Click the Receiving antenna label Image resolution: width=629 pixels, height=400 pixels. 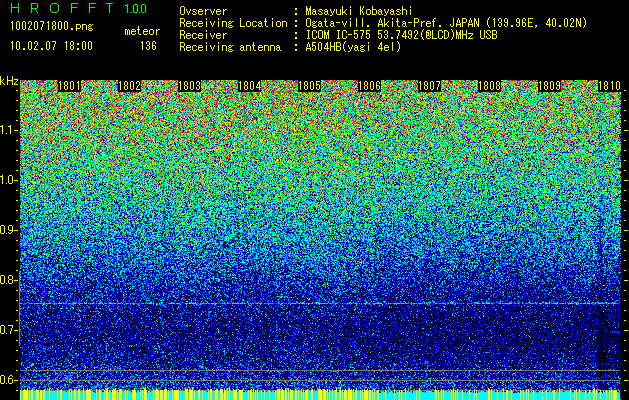230,47
